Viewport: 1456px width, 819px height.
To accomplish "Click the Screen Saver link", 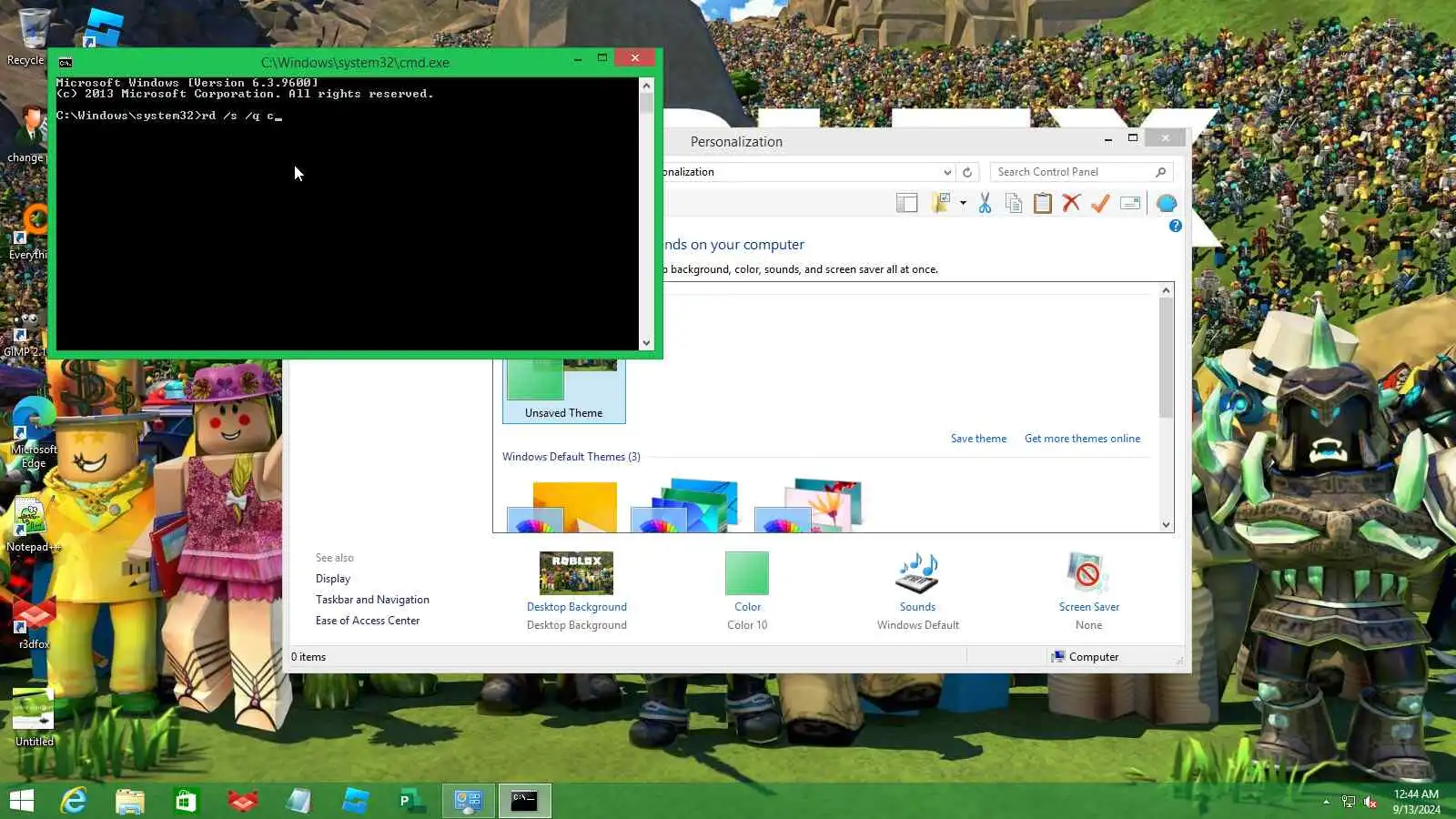I will tap(1089, 607).
